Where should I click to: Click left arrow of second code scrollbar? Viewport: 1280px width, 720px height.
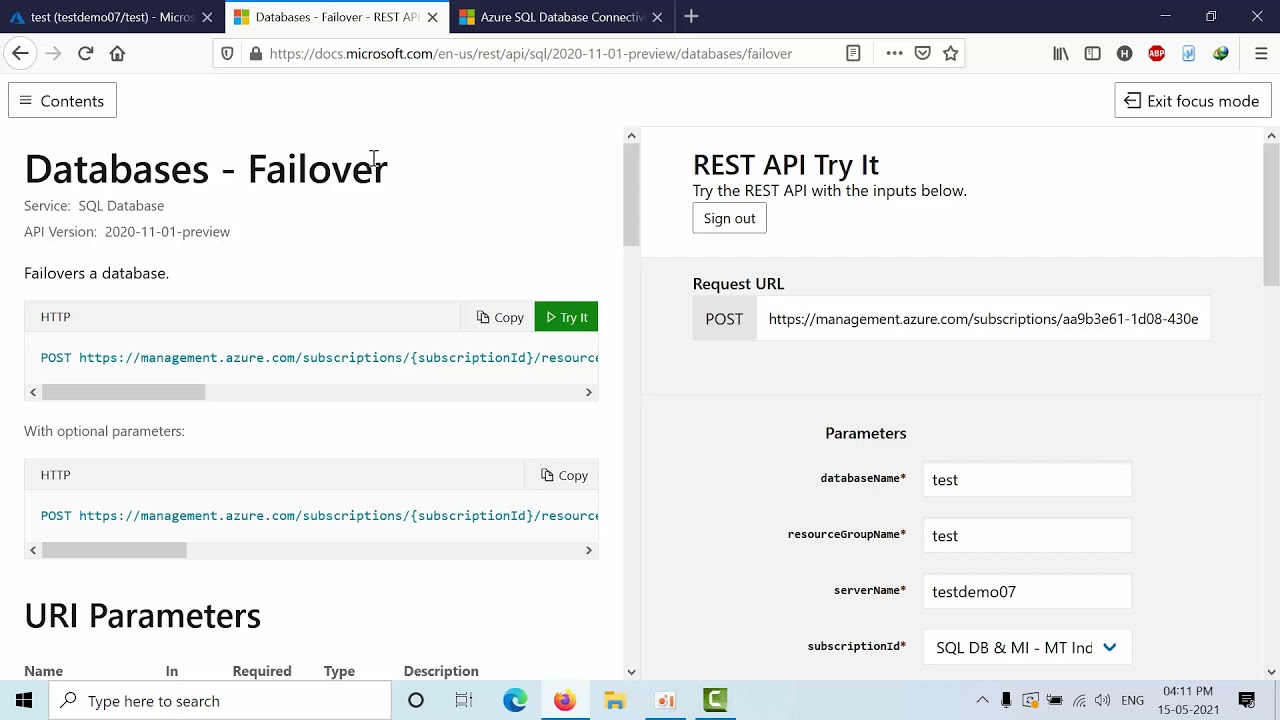[33, 550]
